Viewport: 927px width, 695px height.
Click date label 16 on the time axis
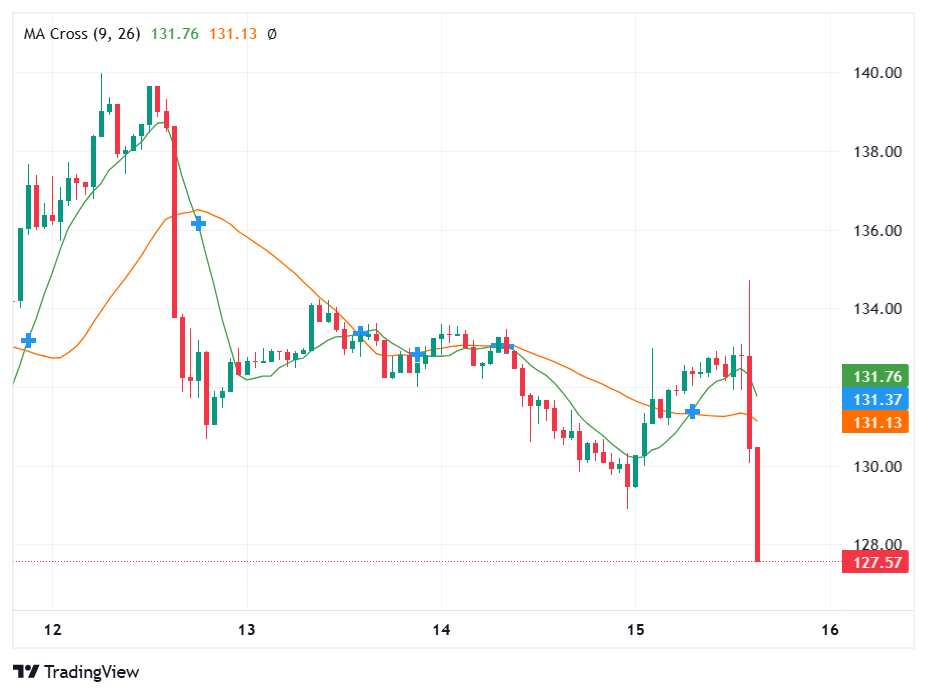pyautogui.click(x=829, y=629)
